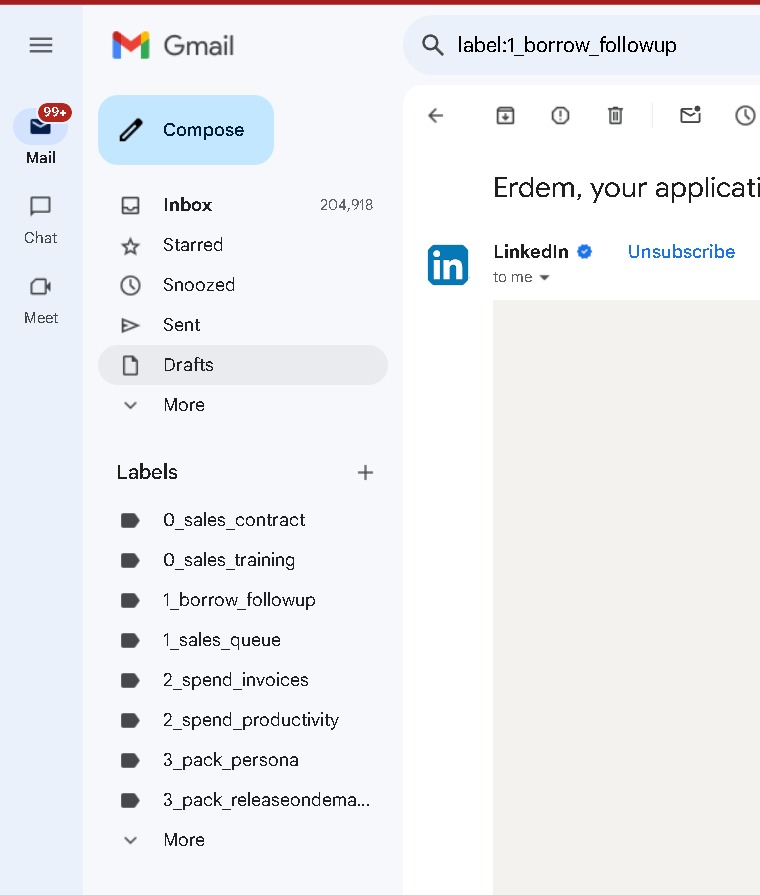Create a new label with plus icon

(x=365, y=473)
